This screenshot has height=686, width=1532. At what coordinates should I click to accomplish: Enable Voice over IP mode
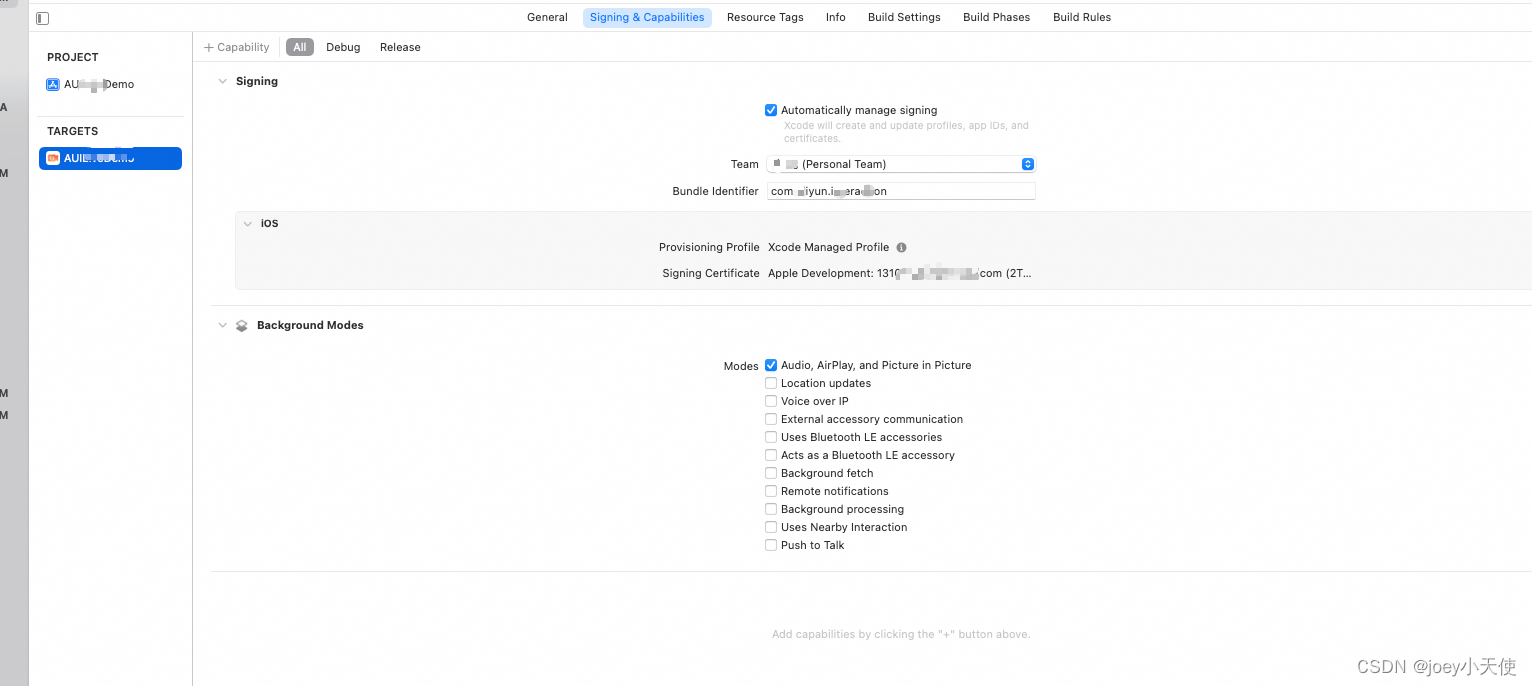[x=771, y=401]
